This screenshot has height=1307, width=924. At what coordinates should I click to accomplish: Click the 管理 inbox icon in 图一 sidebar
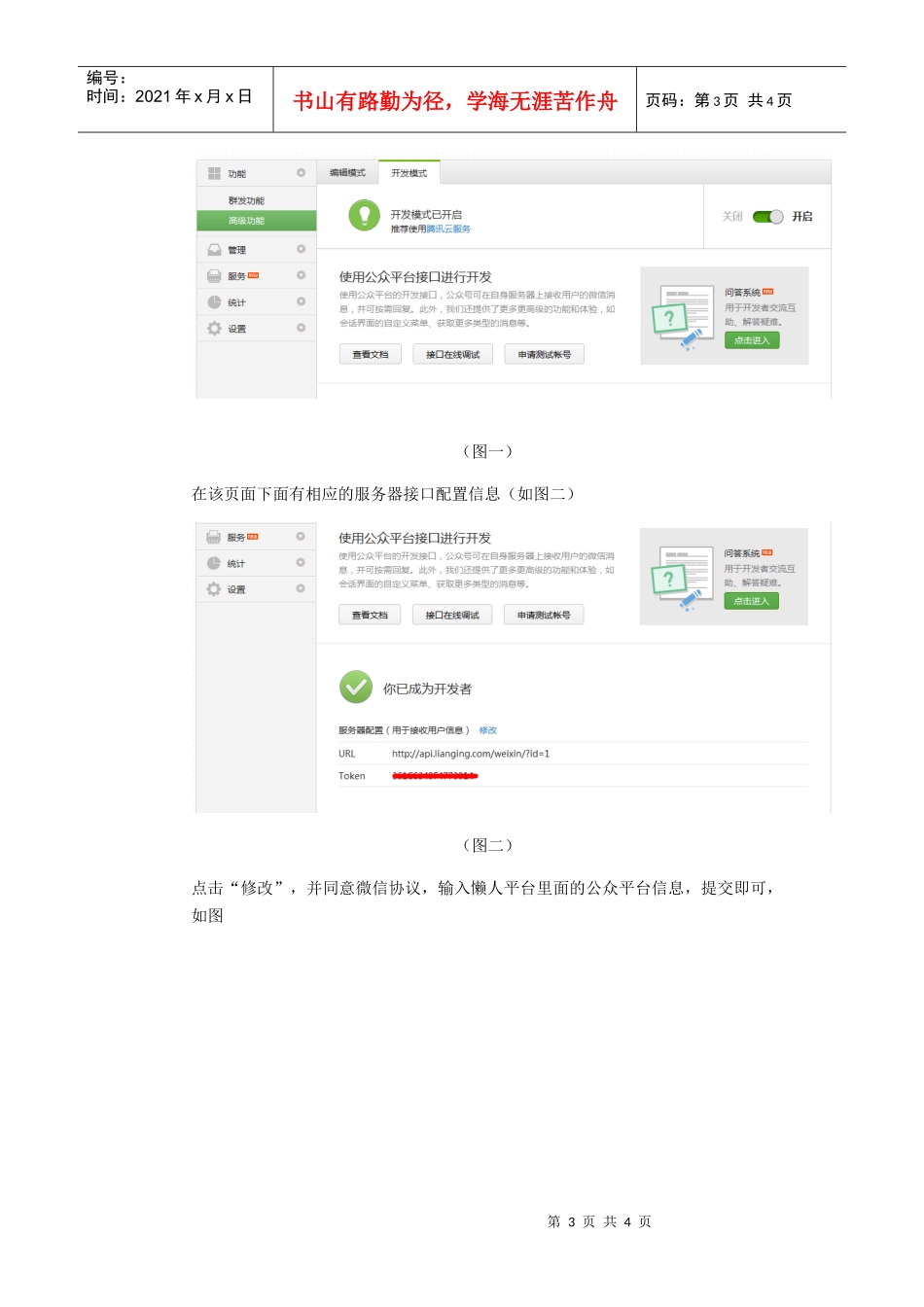[x=214, y=250]
